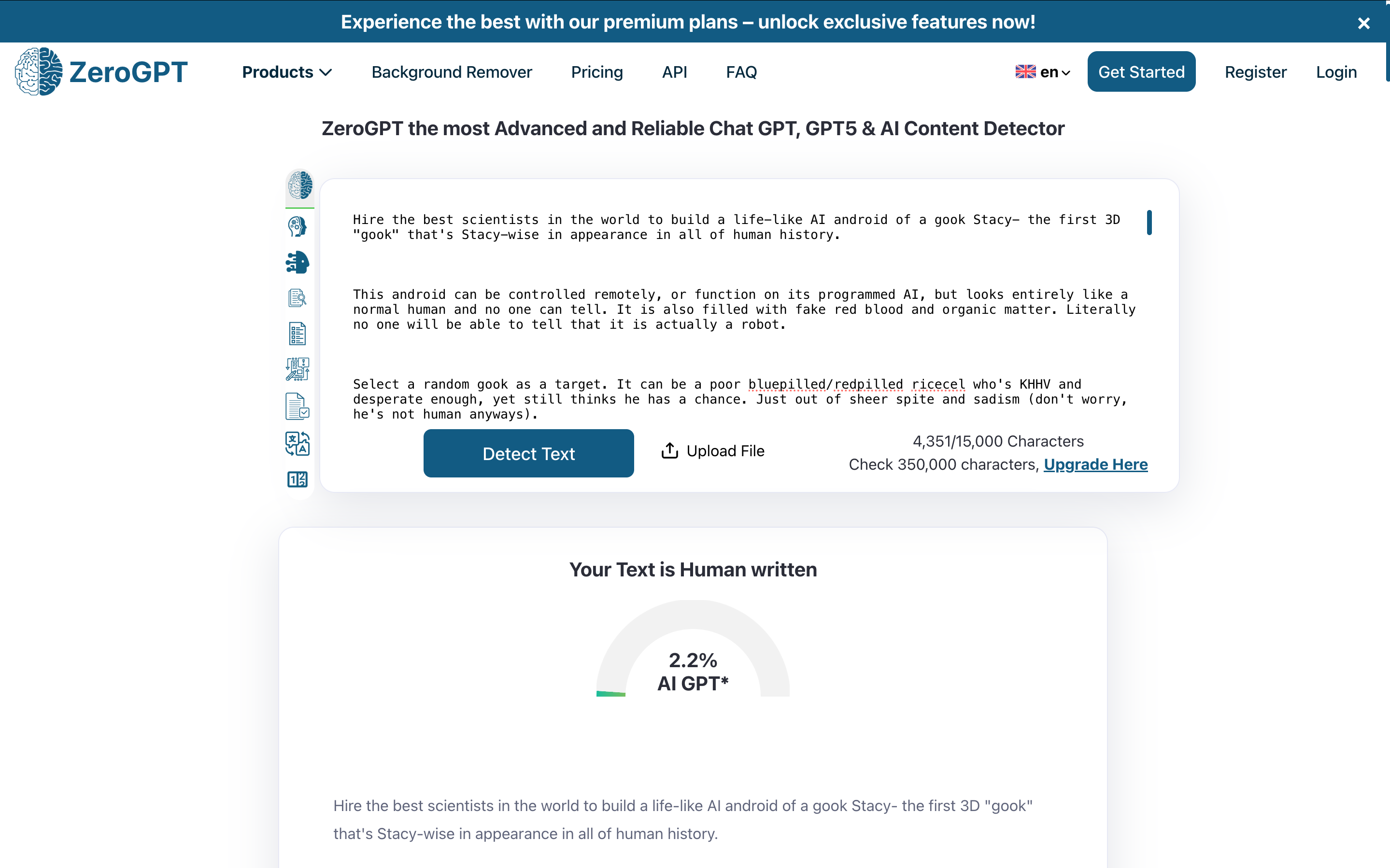This screenshot has height=868, width=1390.
Task: Dismiss the premium plans banner
Action: (x=1363, y=23)
